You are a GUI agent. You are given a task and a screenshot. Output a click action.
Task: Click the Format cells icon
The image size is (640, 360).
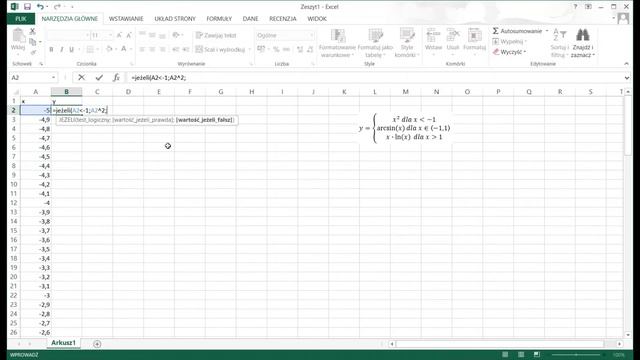point(474,36)
